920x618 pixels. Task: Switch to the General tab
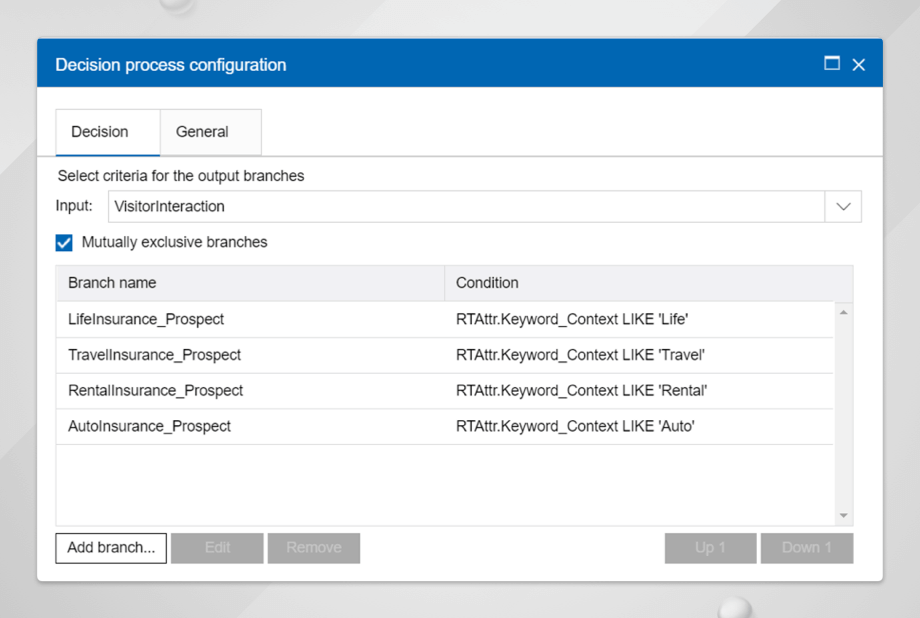203,131
